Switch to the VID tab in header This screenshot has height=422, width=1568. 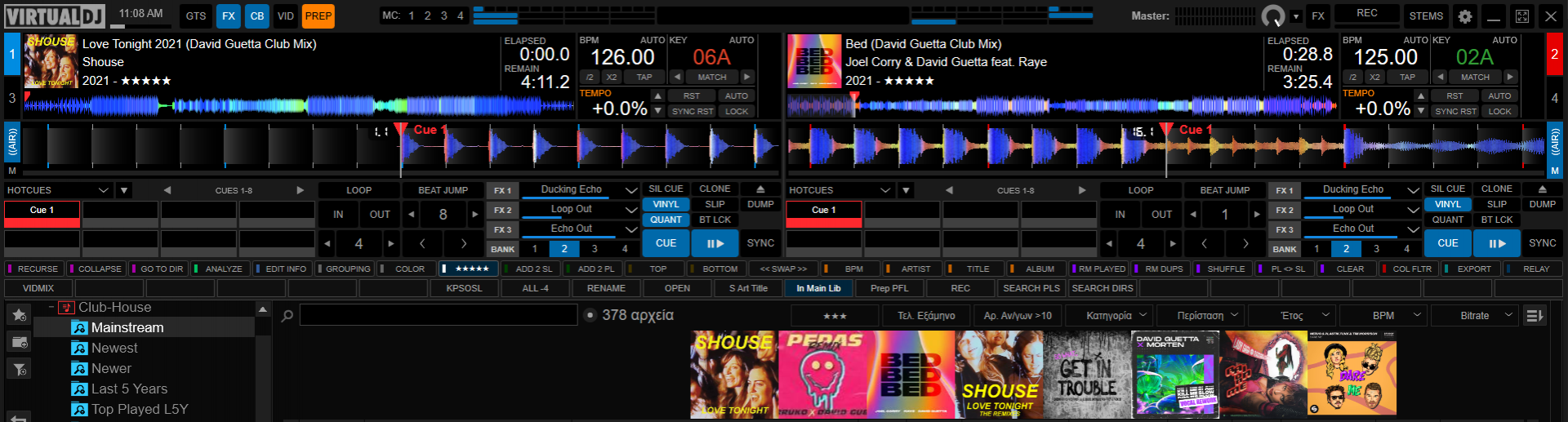pyautogui.click(x=286, y=16)
